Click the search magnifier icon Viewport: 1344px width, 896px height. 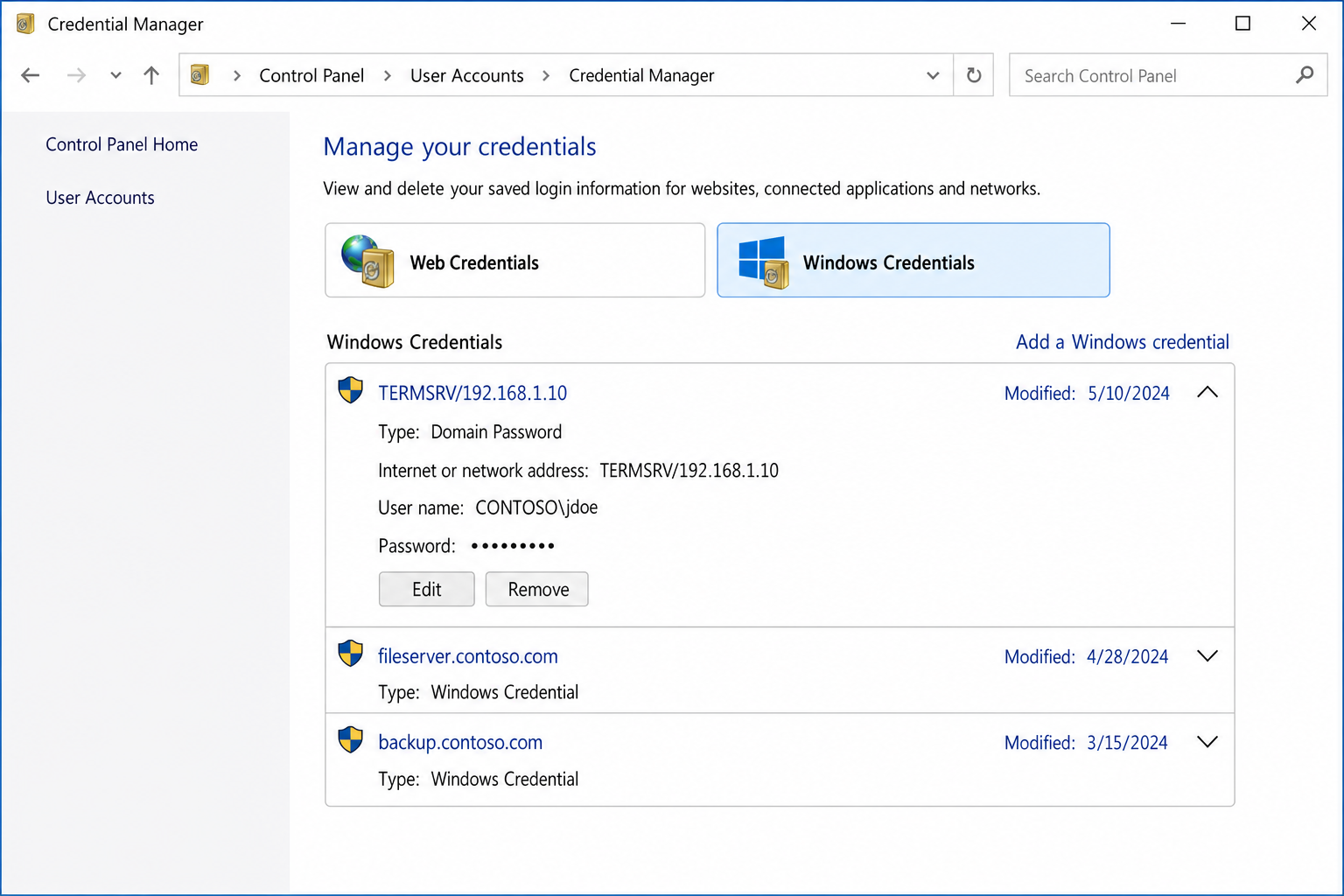coord(1305,75)
